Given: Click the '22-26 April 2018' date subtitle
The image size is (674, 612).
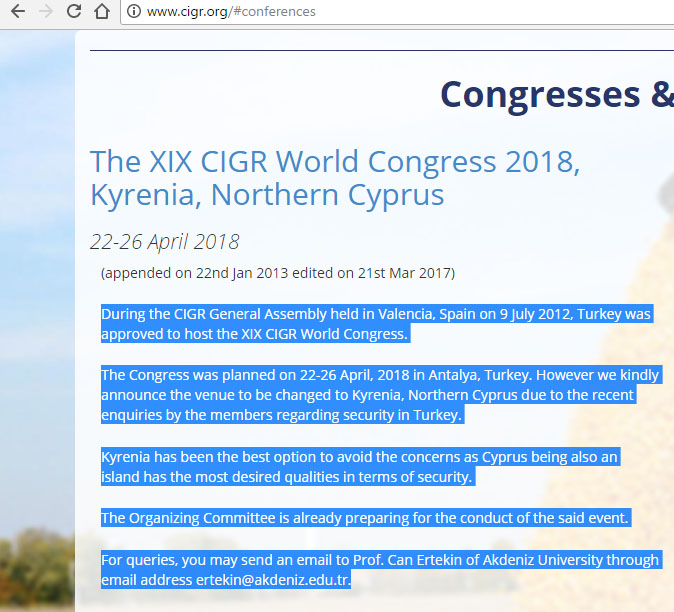Looking at the screenshot, I should tap(165, 242).
